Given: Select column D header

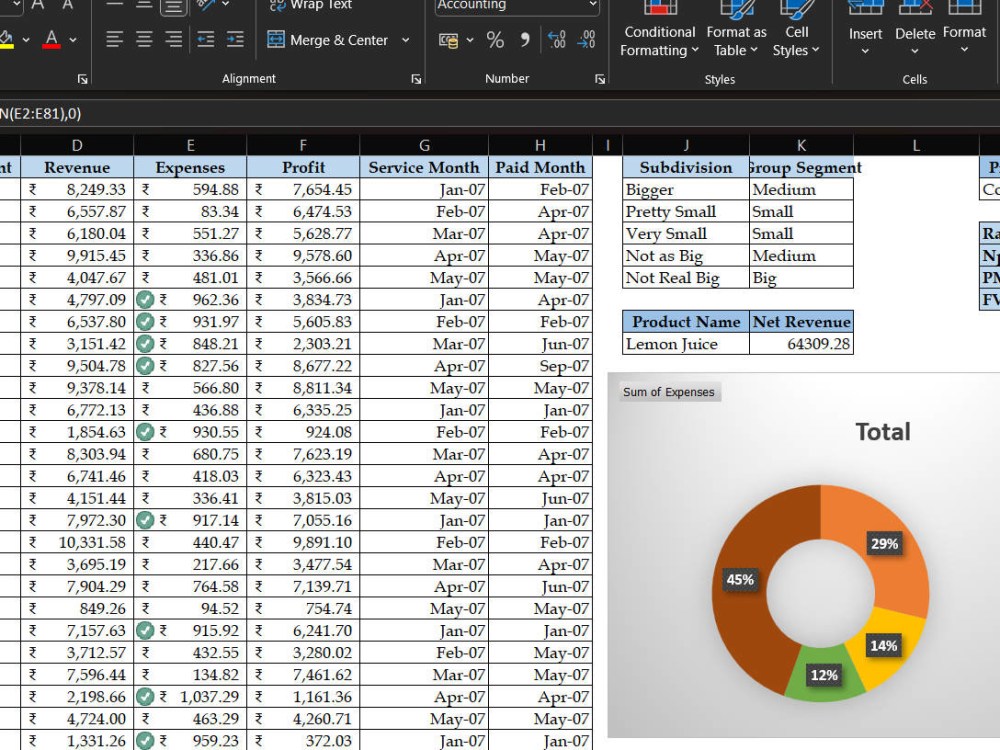Looking at the screenshot, I should tap(77, 145).
